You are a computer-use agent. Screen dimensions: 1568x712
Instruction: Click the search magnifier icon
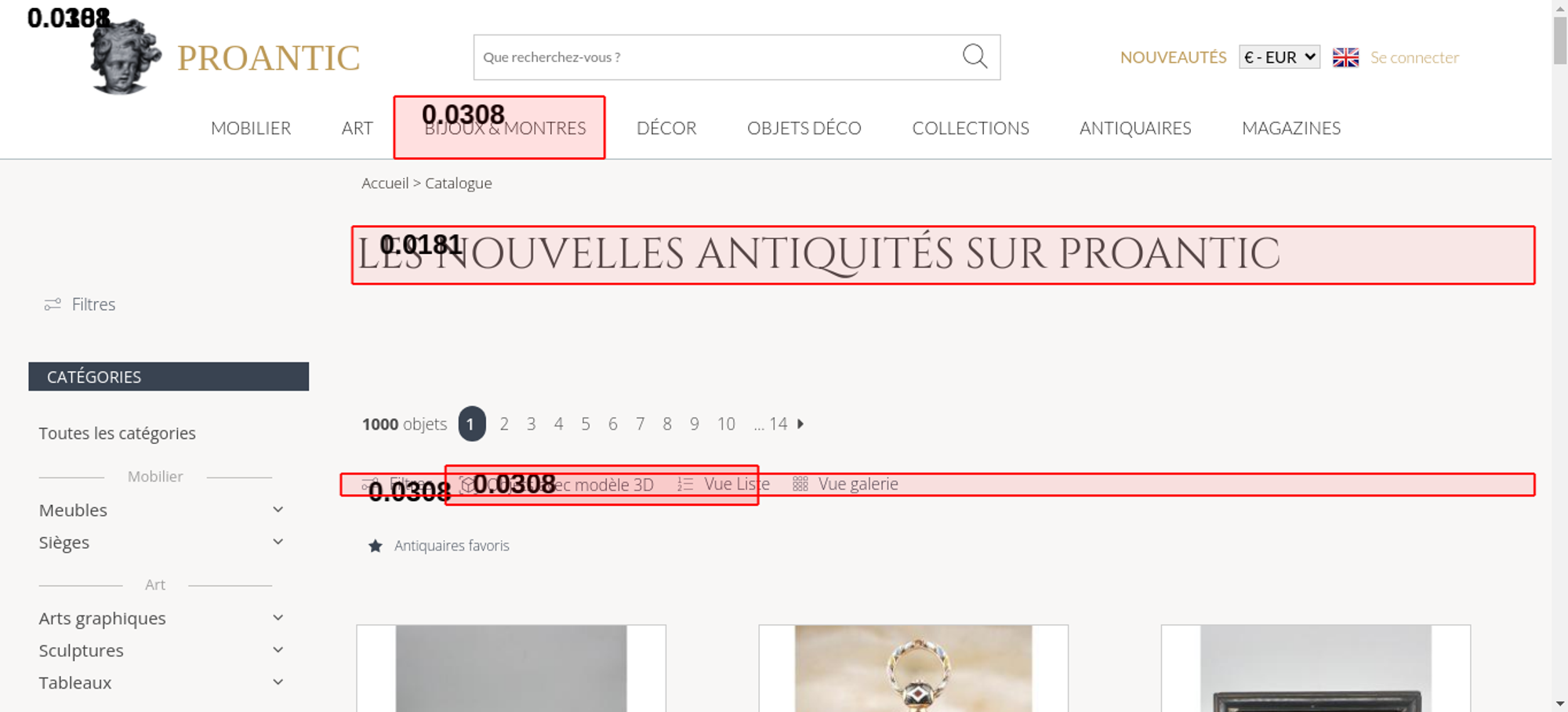pyautogui.click(x=975, y=56)
